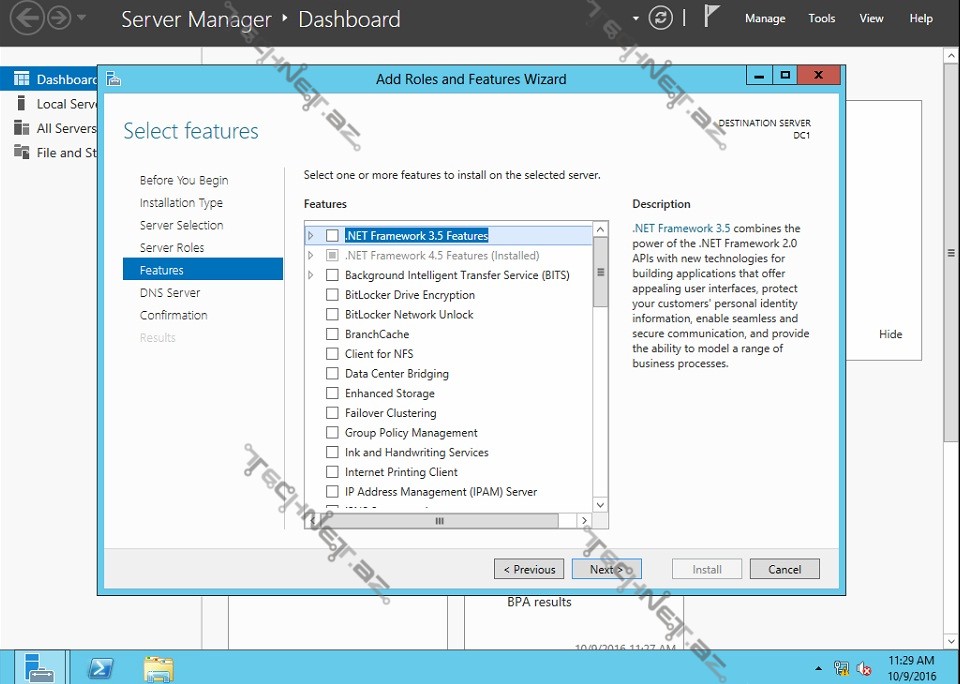960x684 pixels.
Task: Tick the Group Policy Management checkbox
Action: pyautogui.click(x=332, y=433)
